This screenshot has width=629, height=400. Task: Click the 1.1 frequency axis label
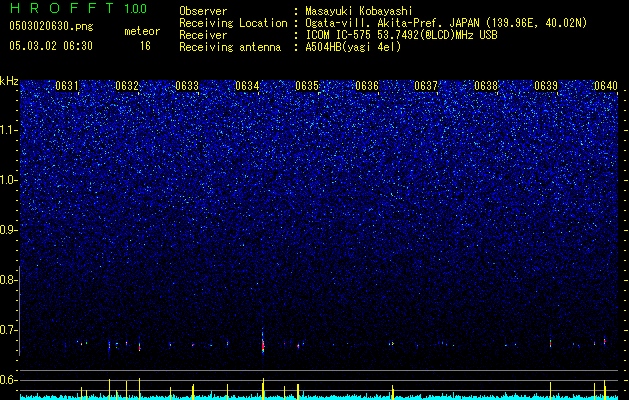[9, 130]
